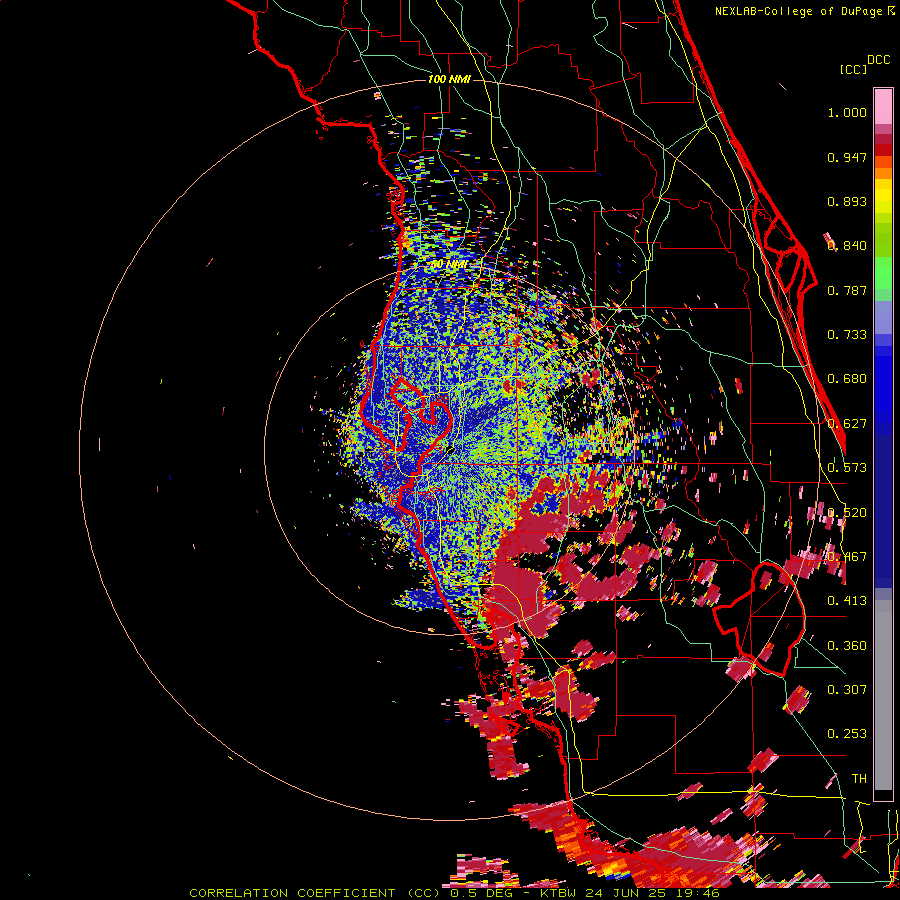Image resolution: width=900 pixels, height=900 pixels.
Task: Click the pink color bar segment beside 1.000
Action: 883,106
